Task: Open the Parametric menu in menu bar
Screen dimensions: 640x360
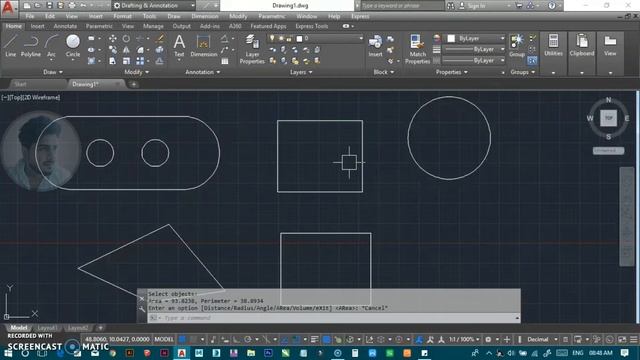Action: (x=271, y=16)
